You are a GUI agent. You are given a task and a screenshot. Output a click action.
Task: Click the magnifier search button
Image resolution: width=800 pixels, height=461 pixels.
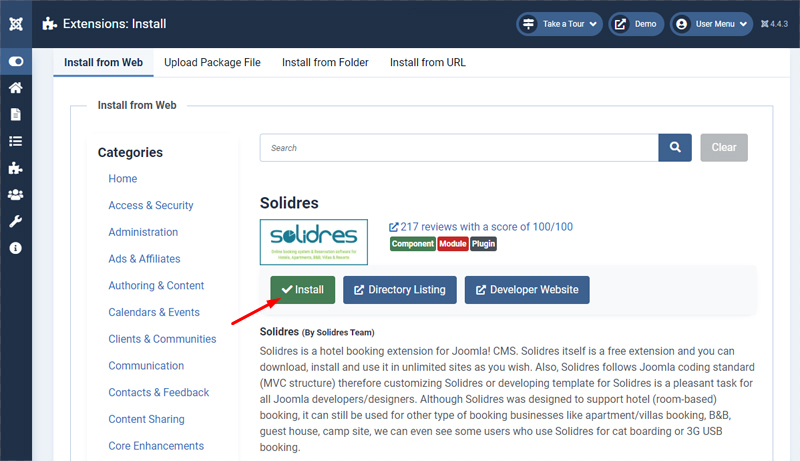click(x=675, y=147)
